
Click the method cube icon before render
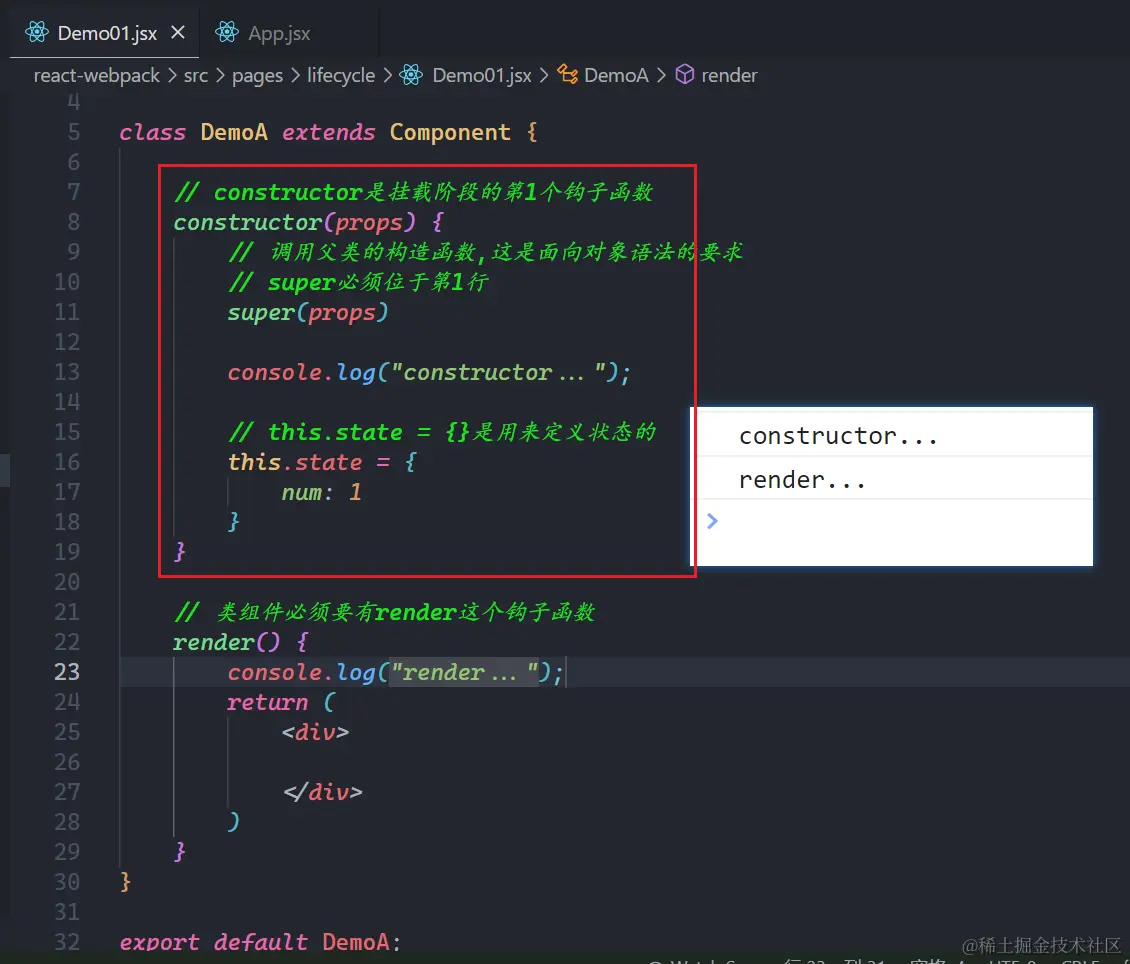(685, 74)
